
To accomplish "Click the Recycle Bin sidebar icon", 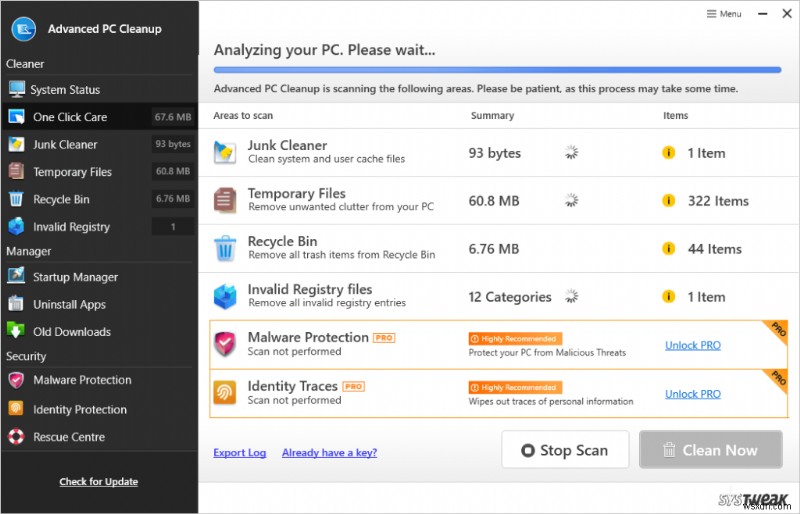I will pos(16,199).
